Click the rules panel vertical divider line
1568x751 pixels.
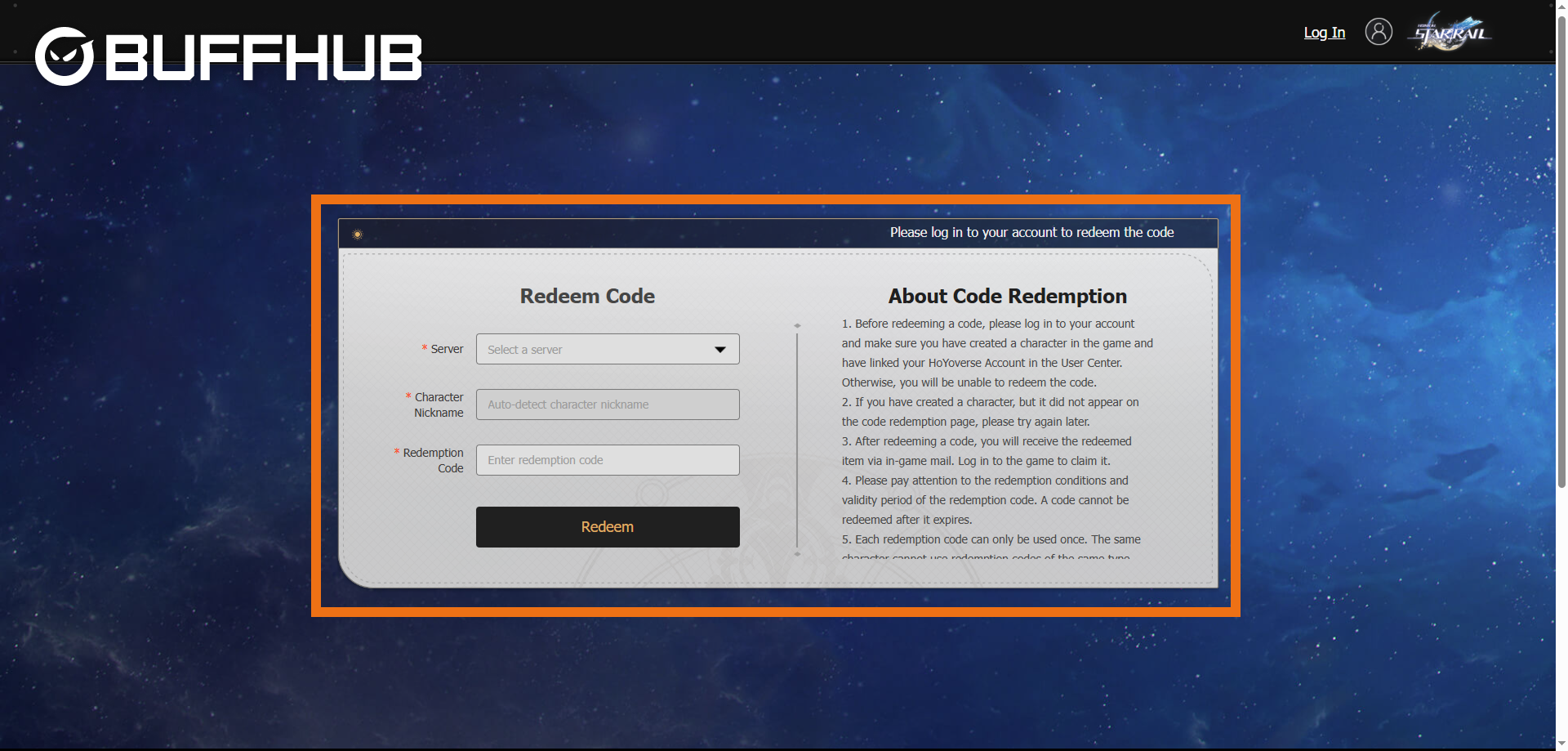pos(797,441)
